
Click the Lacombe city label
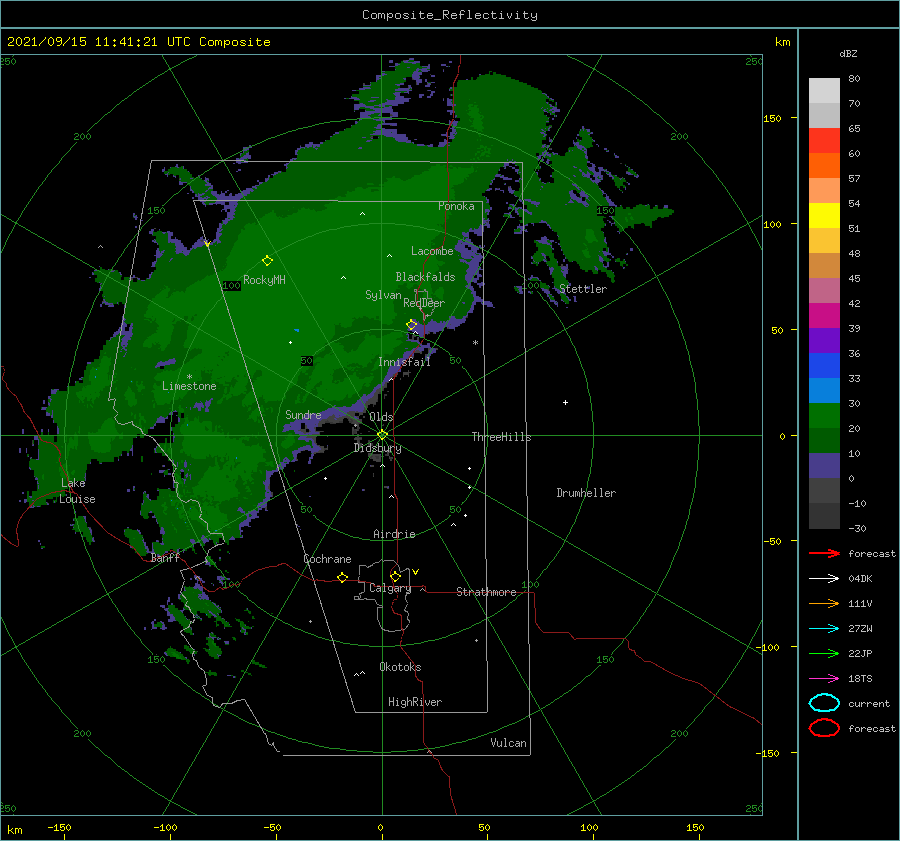click(x=432, y=251)
